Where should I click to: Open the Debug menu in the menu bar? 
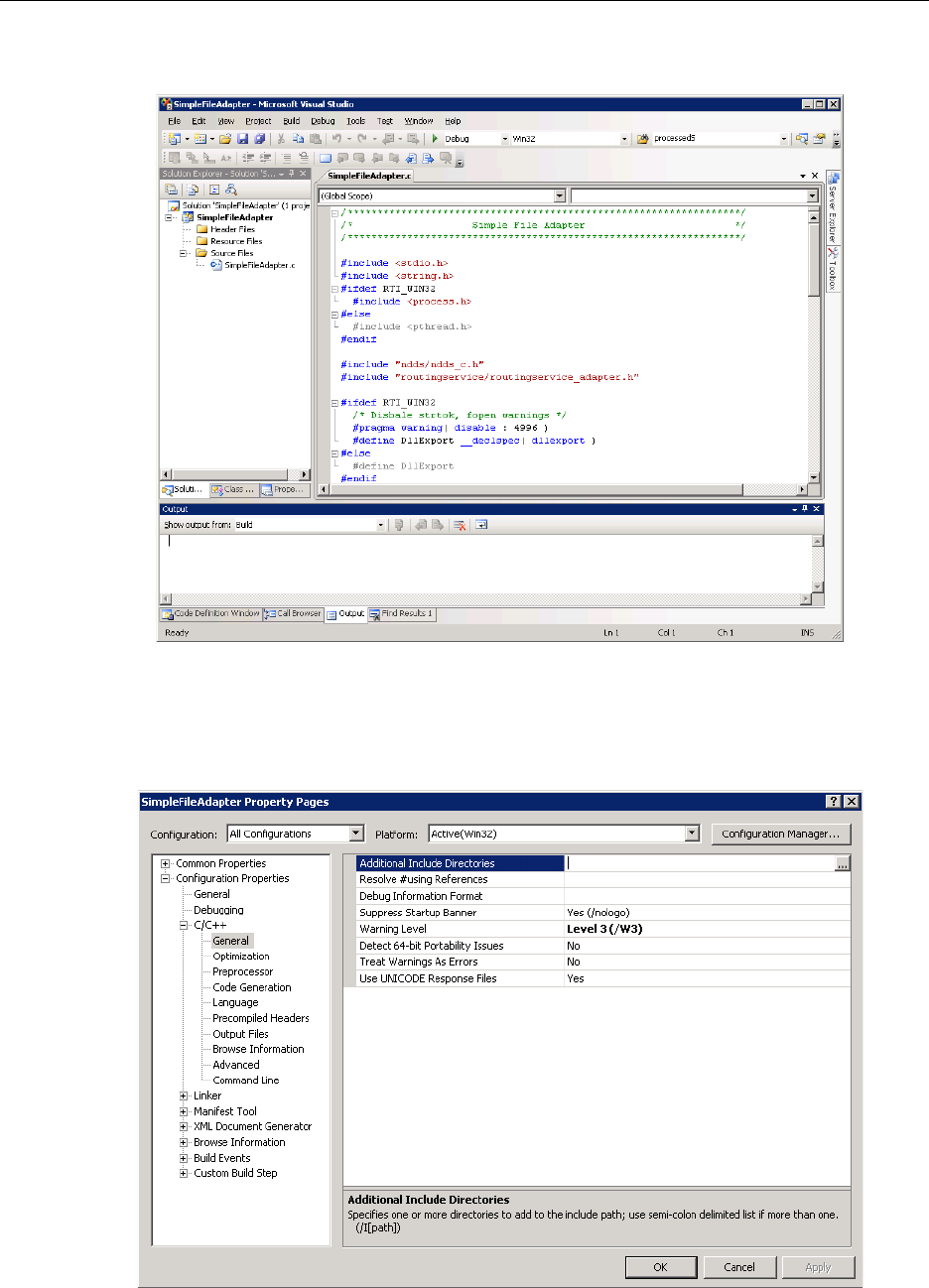point(323,121)
